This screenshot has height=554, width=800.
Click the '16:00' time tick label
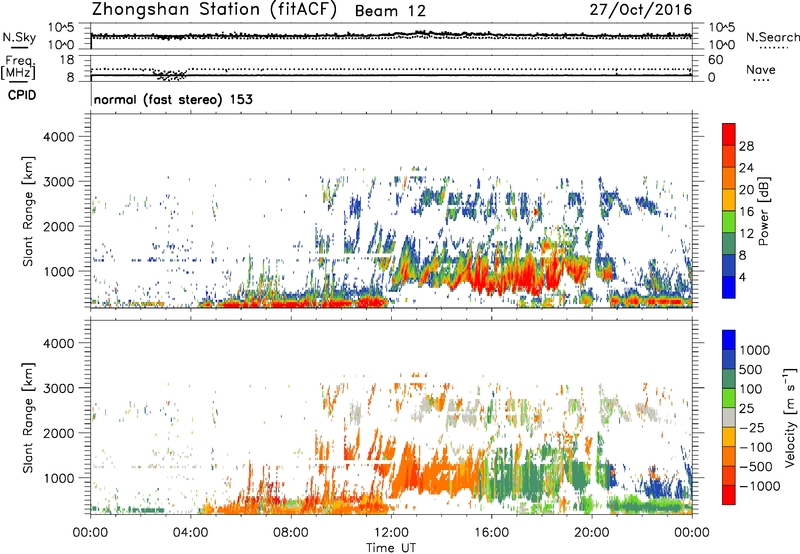(x=491, y=533)
